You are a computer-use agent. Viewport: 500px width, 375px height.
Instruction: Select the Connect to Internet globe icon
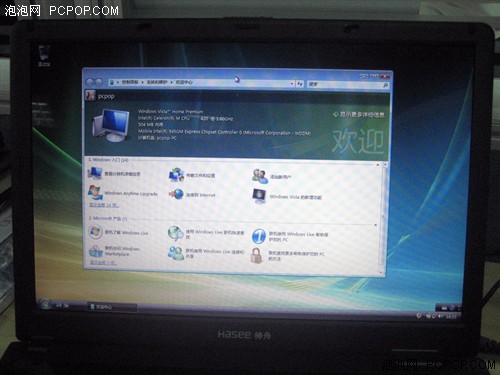(x=176, y=194)
